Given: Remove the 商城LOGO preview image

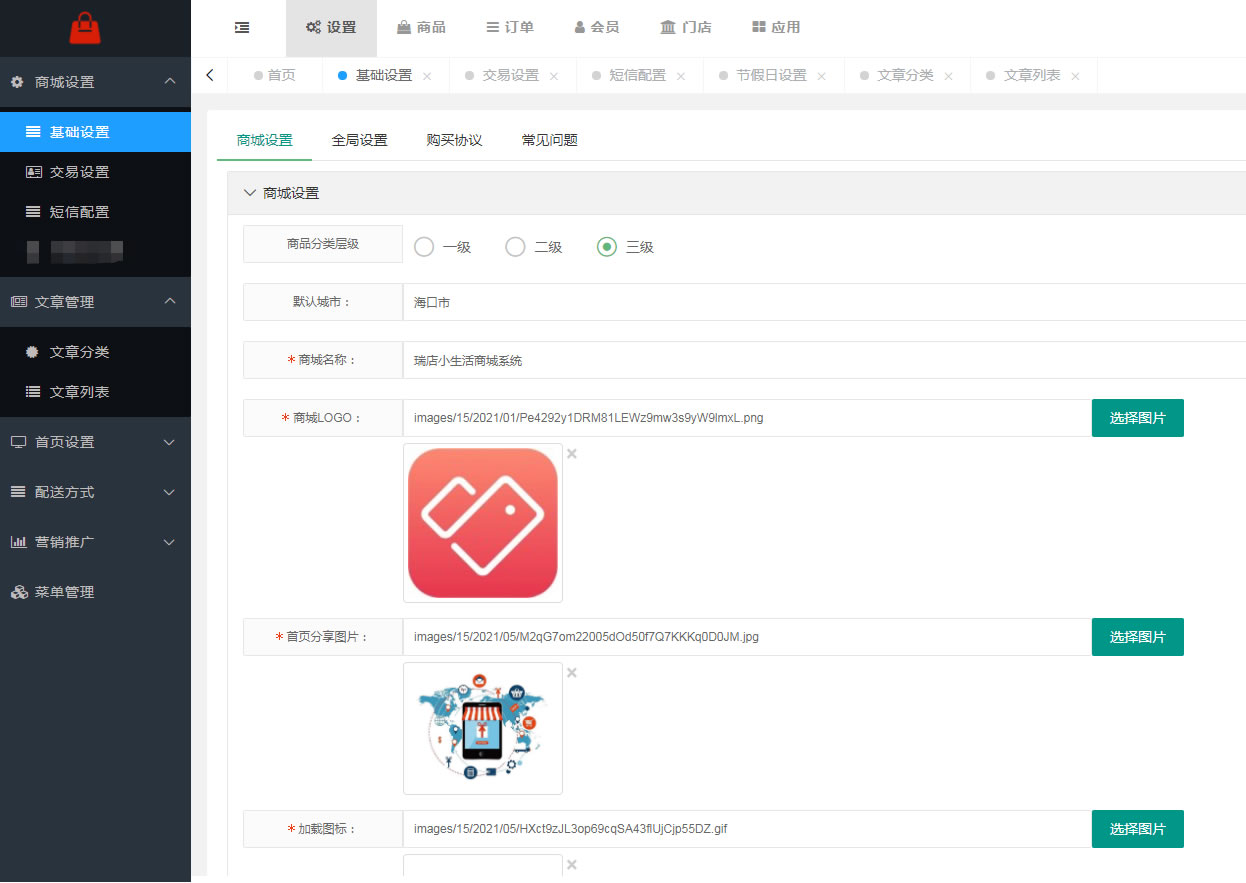Looking at the screenshot, I should tap(572, 454).
